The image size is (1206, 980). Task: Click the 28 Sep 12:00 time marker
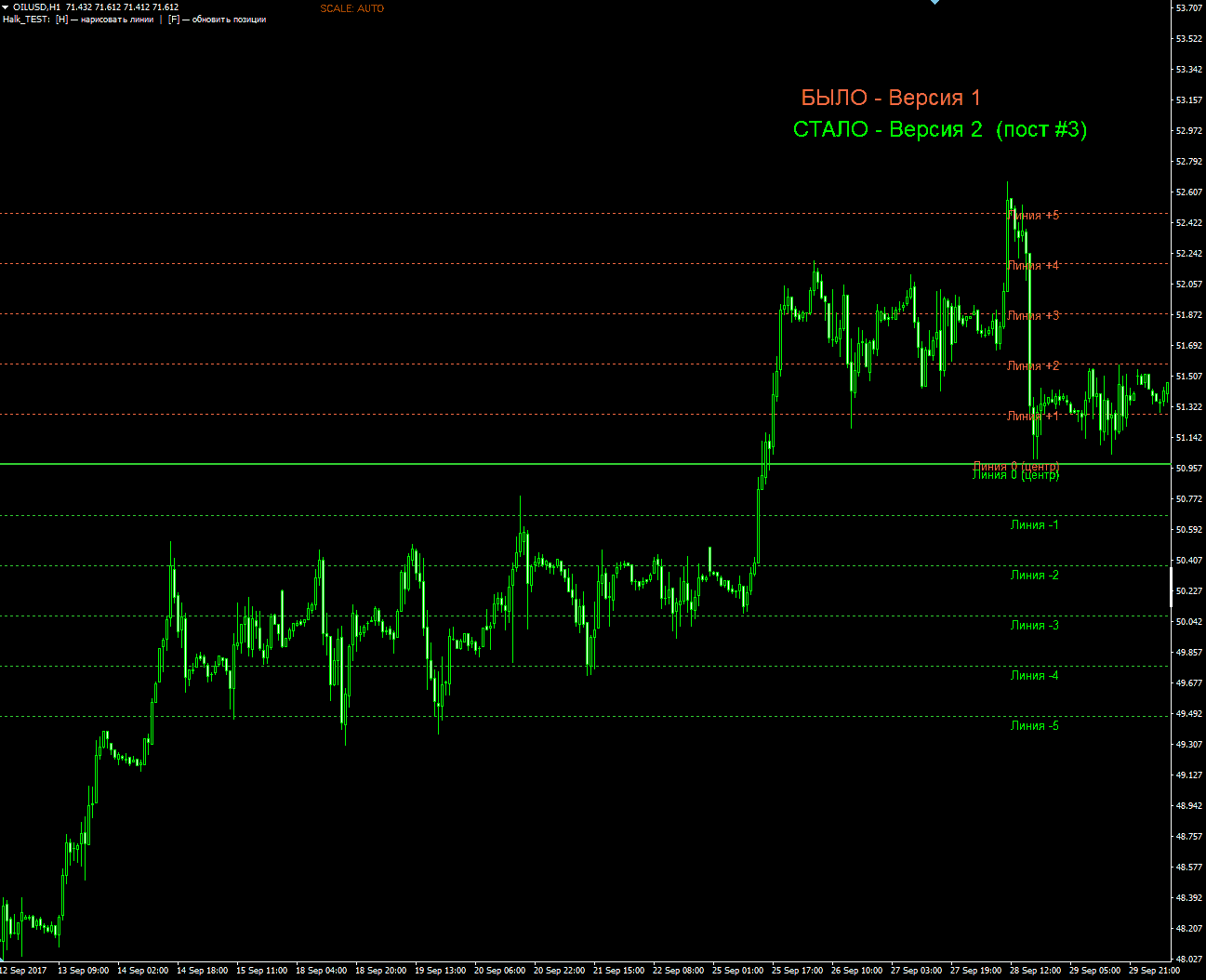[x=1035, y=971]
